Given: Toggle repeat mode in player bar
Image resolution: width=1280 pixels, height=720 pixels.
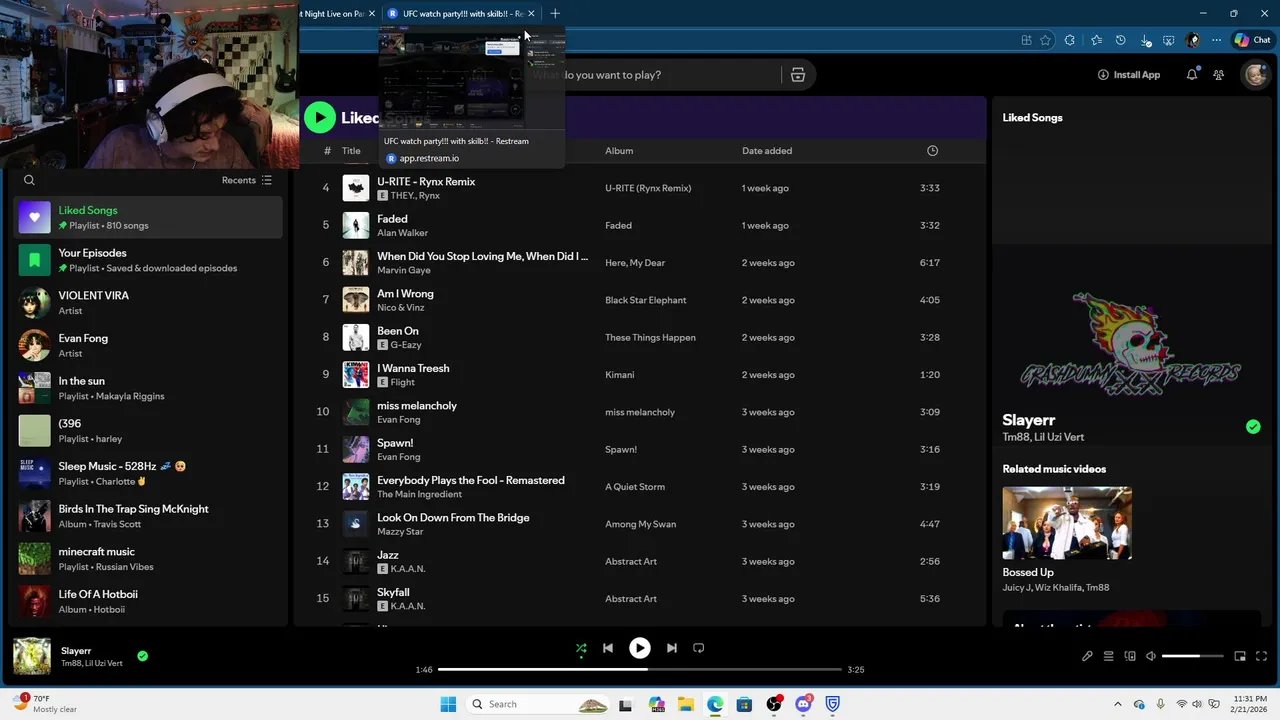Looking at the screenshot, I should click(x=699, y=648).
